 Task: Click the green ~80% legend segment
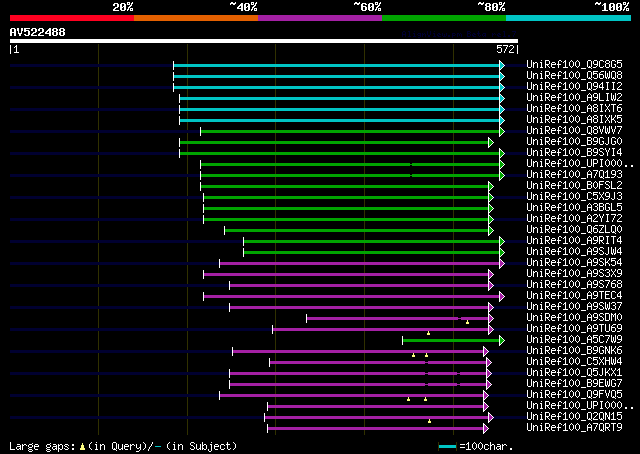point(444,18)
